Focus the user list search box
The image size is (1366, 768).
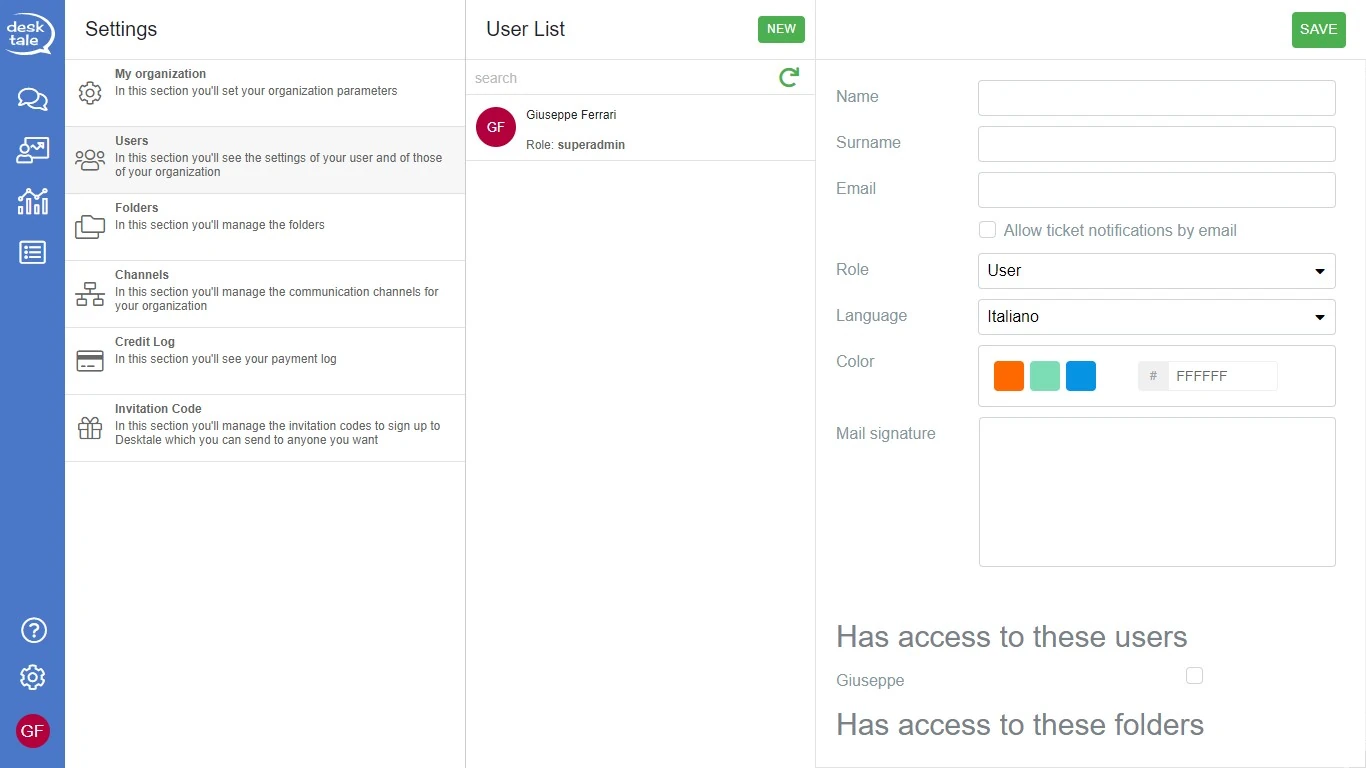[x=622, y=78]
